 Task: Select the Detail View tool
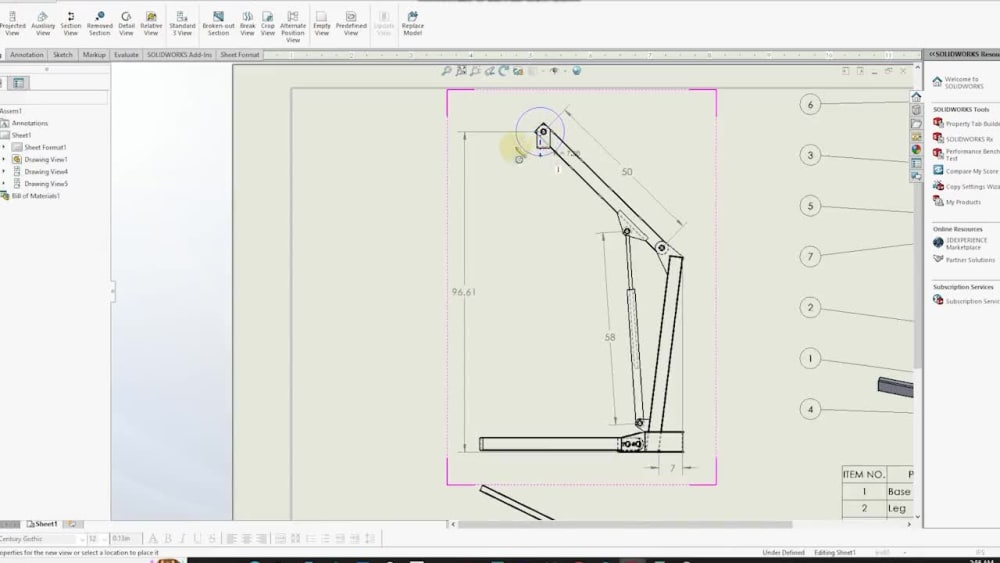(x=126, y=24)
